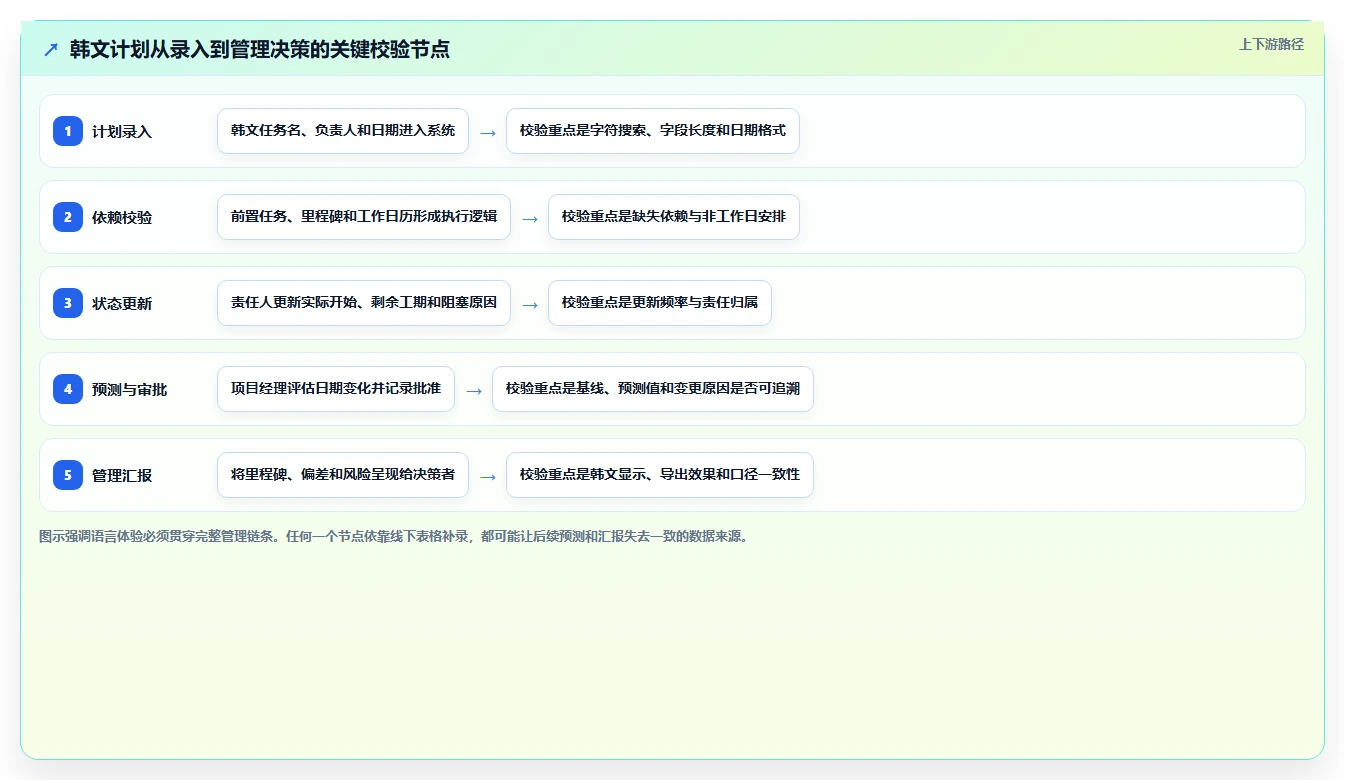This screenshot has width=1345, height=780.
Task: Click the arrow in the 预测与审批 row
Action: [474, 390]
